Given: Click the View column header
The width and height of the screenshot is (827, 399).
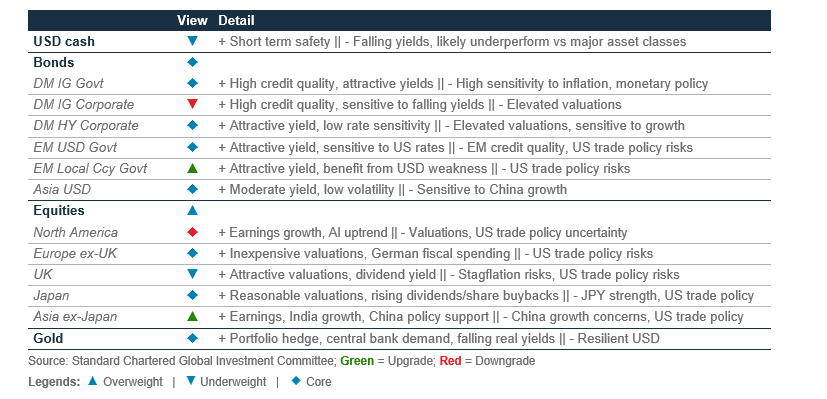Looking at the screenshot, I should tap(193, 21).
